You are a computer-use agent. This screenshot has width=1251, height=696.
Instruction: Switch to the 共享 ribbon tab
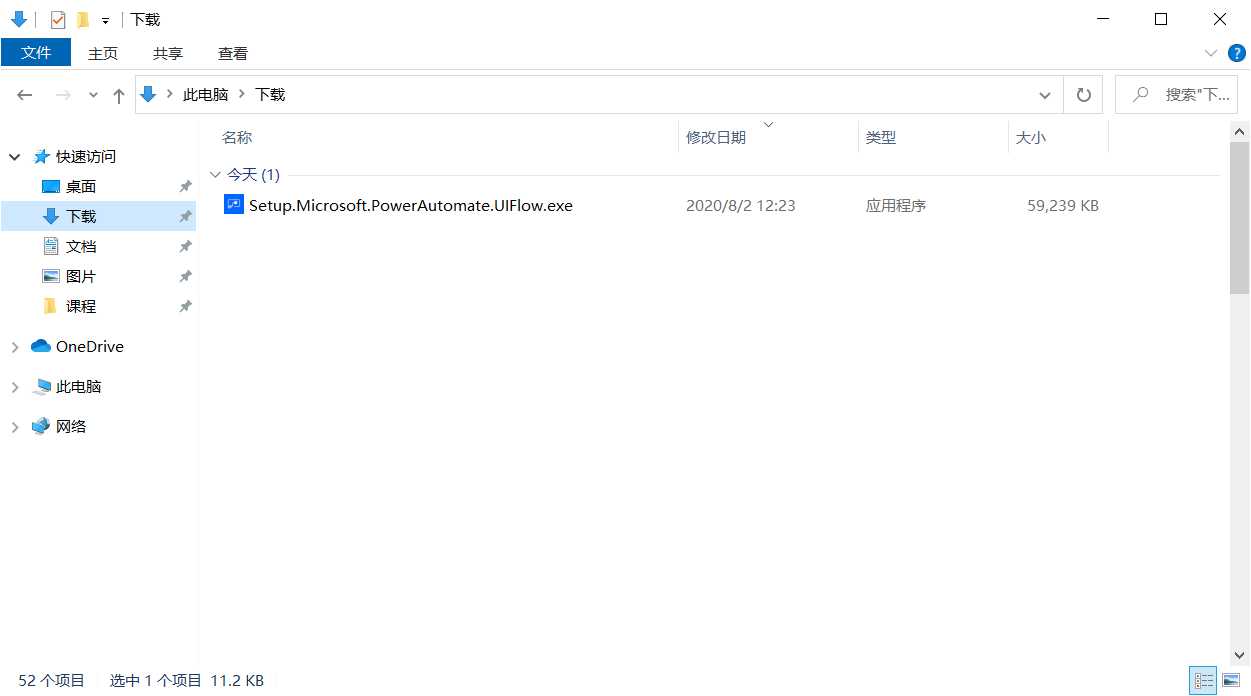168,53
